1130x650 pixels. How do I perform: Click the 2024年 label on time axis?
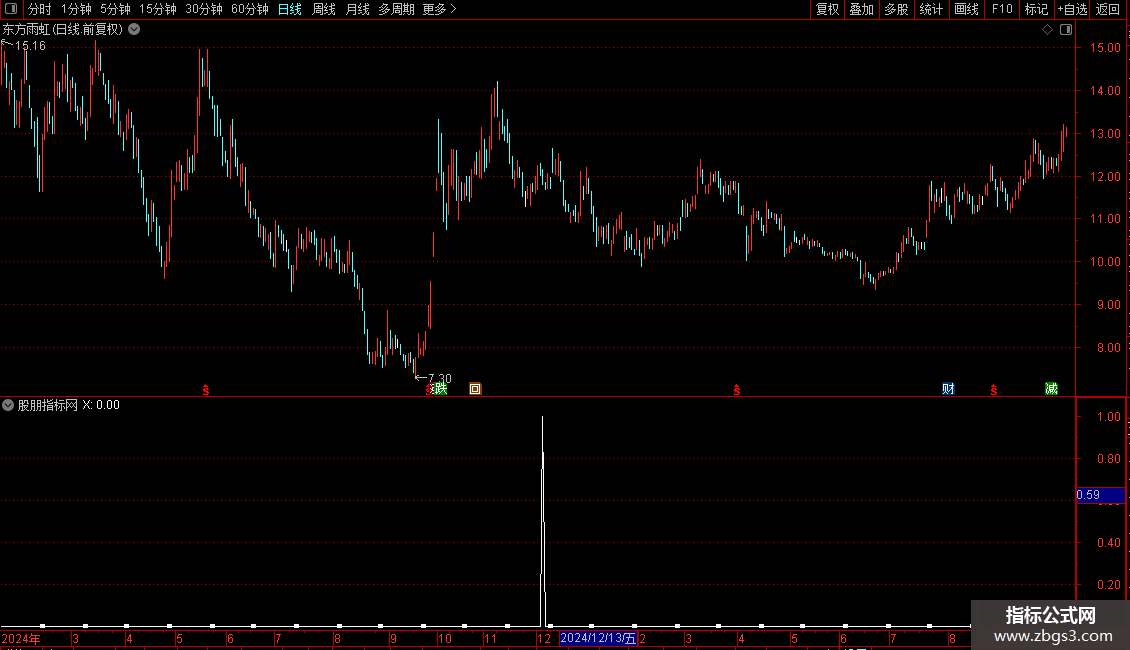pyautogui.click(x=21, y=638)
